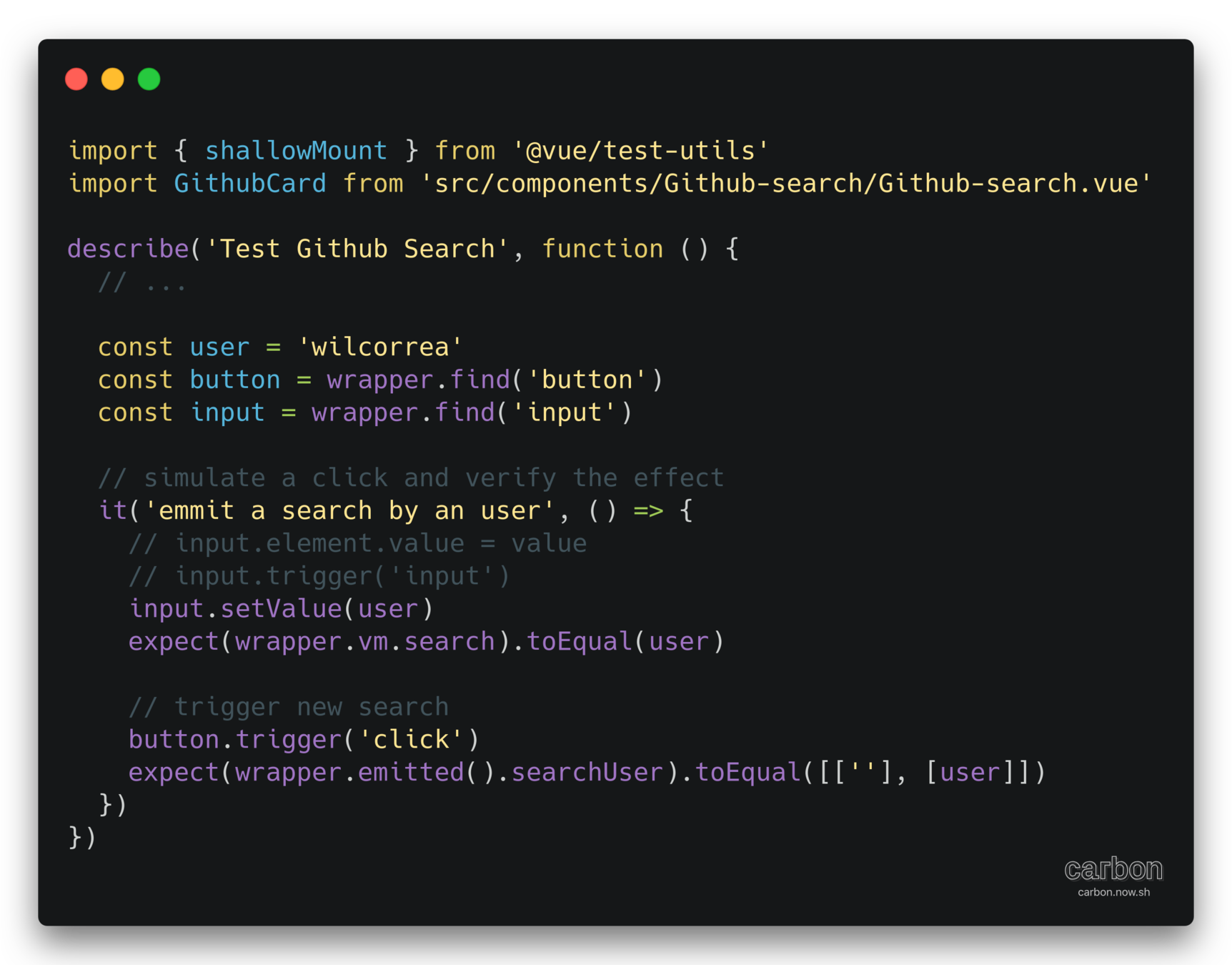
Task: Click the input.setValue(user) line
Action: 282,609
